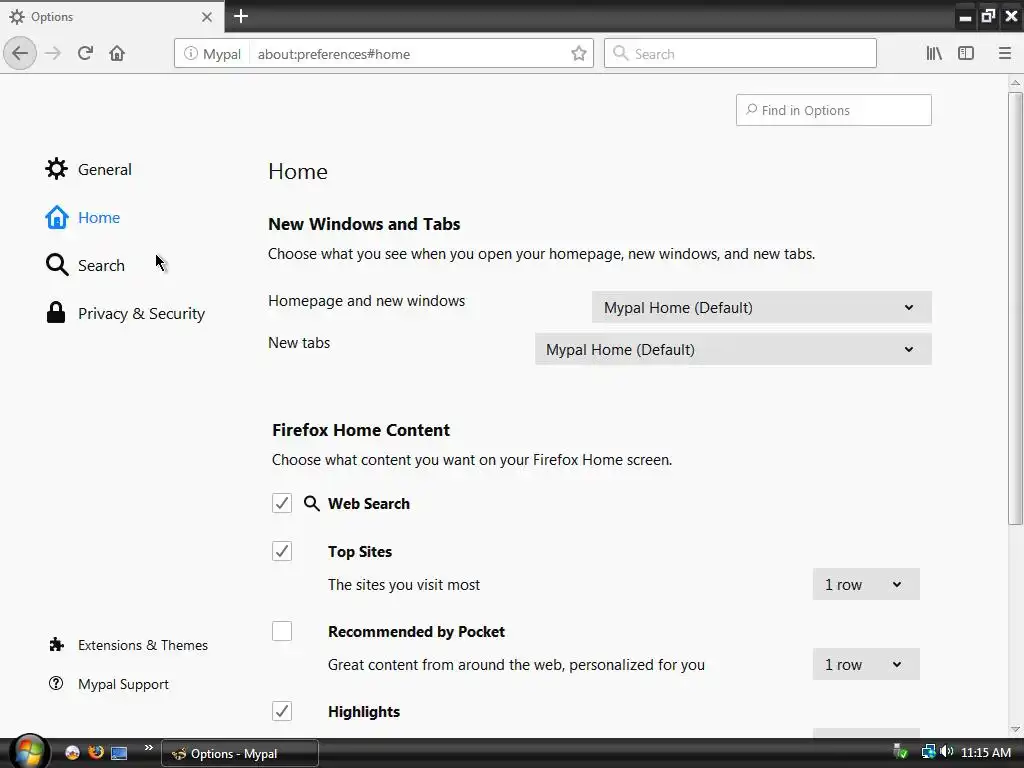Click the network tray icon
The width and height of the screenshot is (1024, 768).
(x=929, y=752)
